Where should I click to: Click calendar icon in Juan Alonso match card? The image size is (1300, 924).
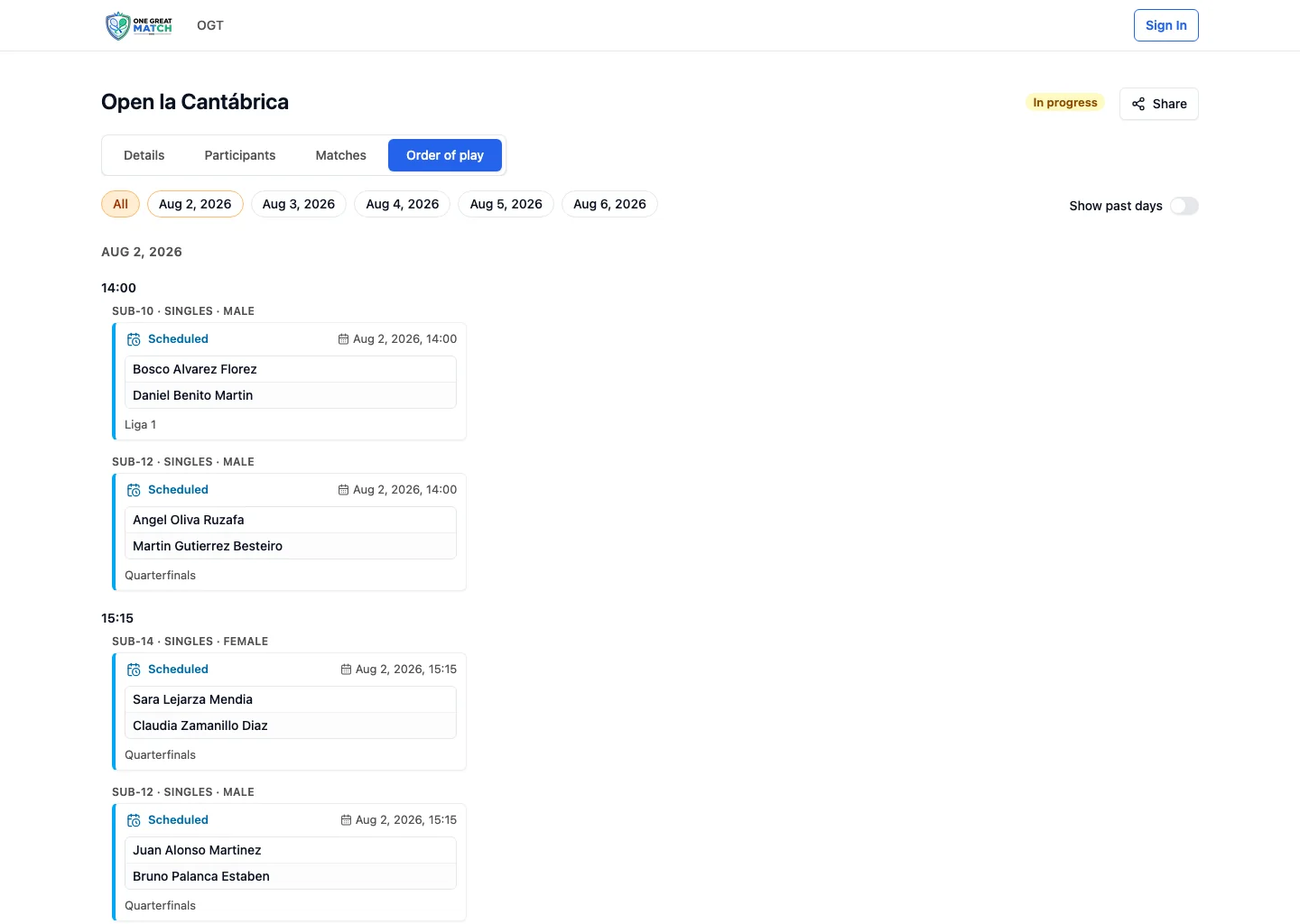[x=346, y=820]
